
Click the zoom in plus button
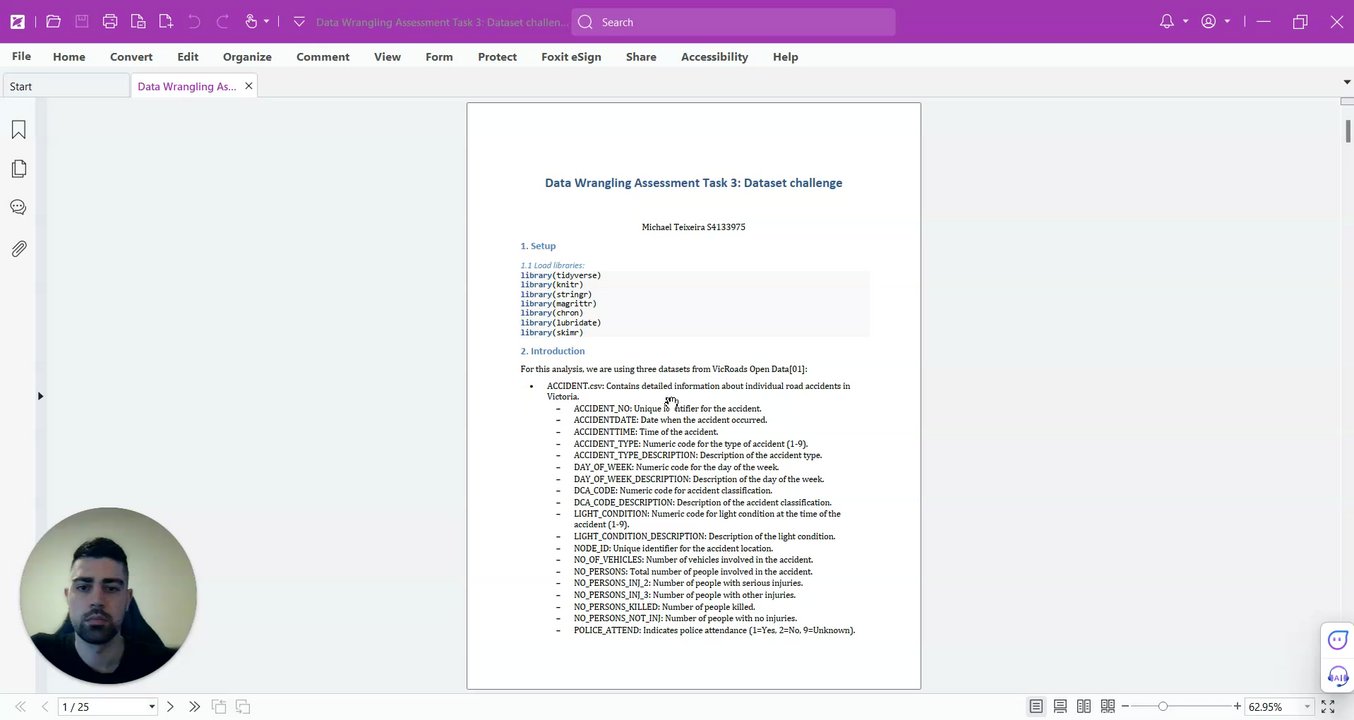[1237, 707]
